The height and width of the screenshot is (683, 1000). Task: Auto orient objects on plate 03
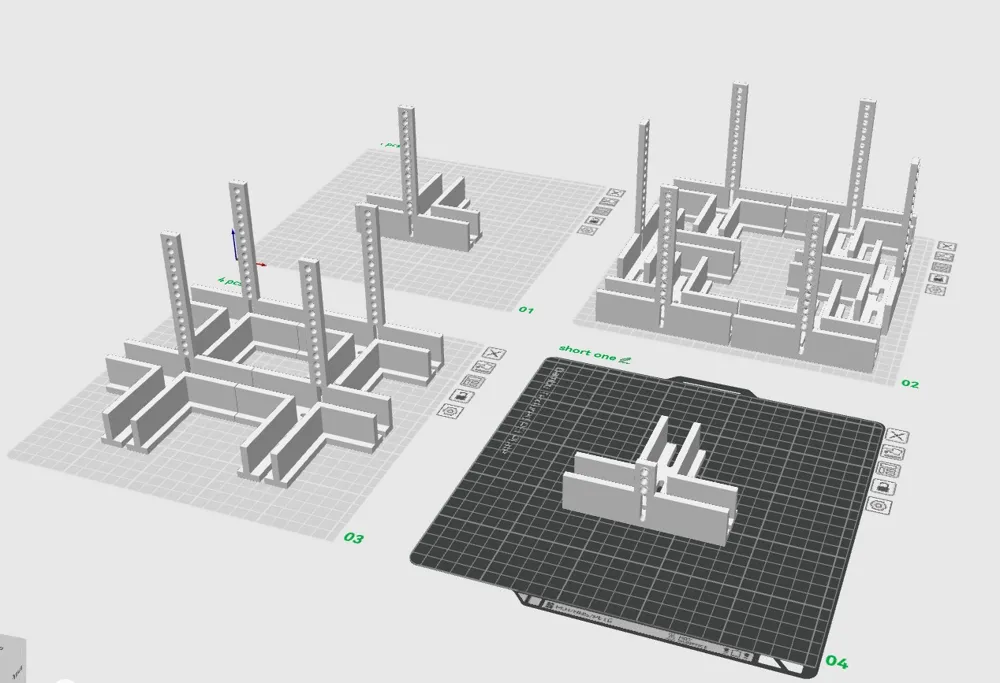tap(483, 367)
